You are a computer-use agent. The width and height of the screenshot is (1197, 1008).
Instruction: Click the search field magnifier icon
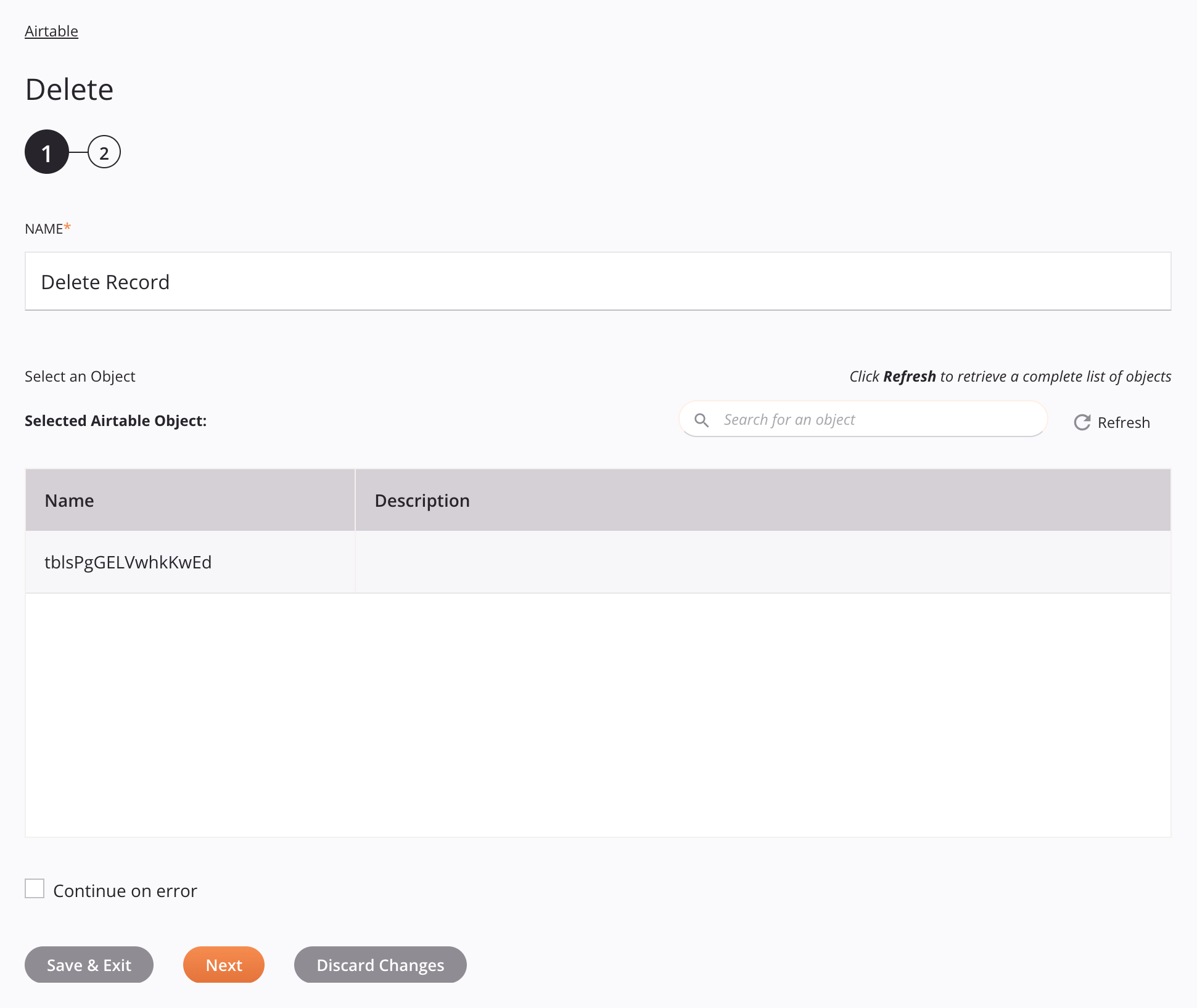coord(701,419)
